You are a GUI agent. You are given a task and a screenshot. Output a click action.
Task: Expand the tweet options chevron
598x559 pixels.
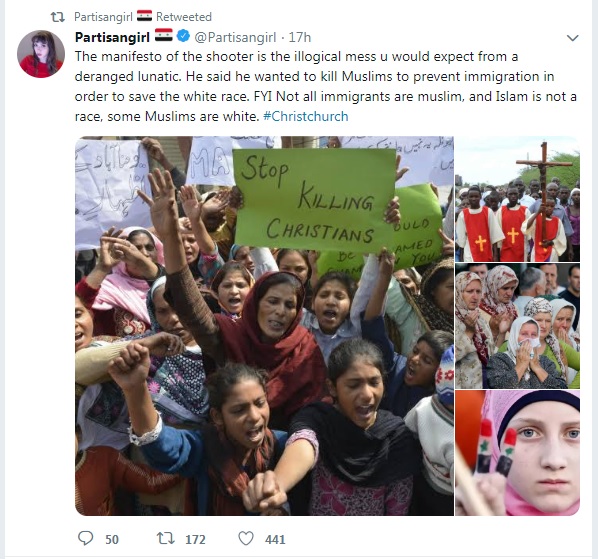[572, 38]
